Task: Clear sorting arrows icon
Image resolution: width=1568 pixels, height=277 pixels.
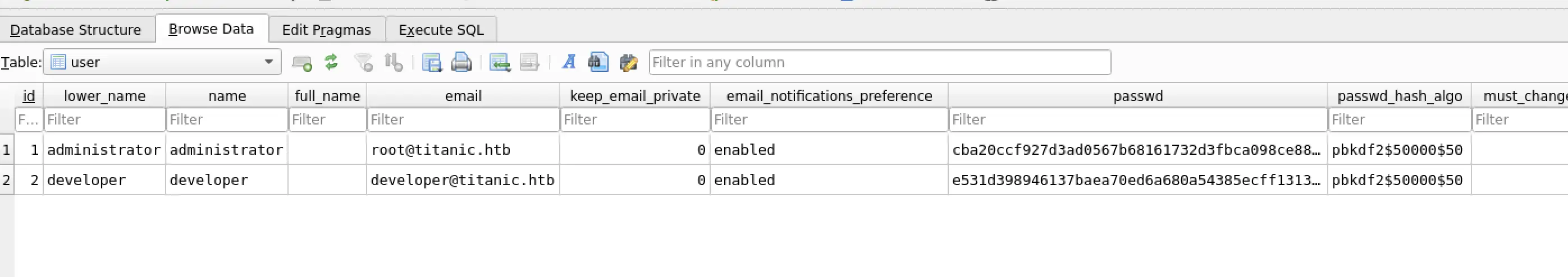Action: pos(394,62)
